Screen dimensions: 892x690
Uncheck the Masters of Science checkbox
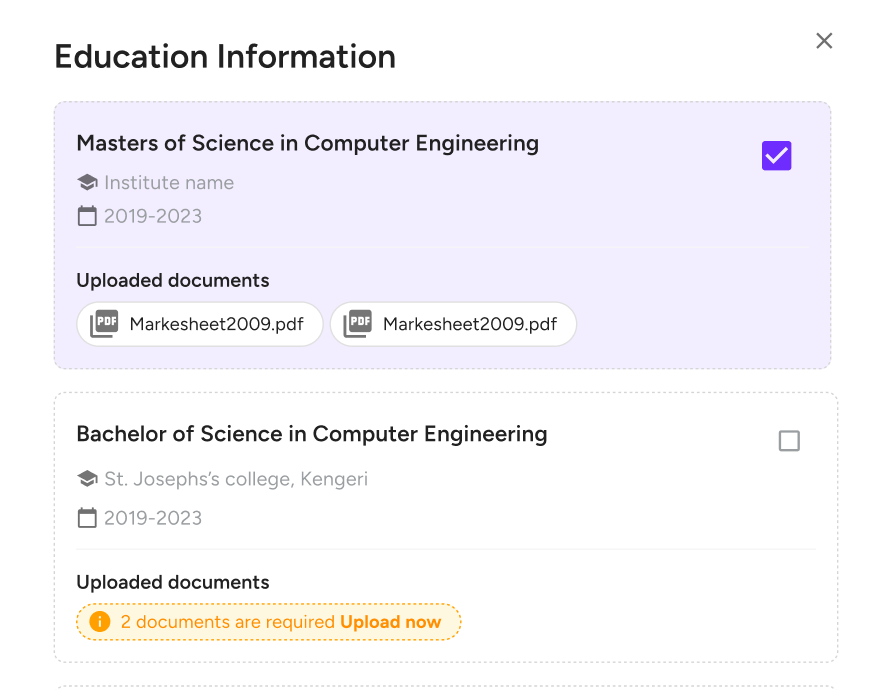776,156
